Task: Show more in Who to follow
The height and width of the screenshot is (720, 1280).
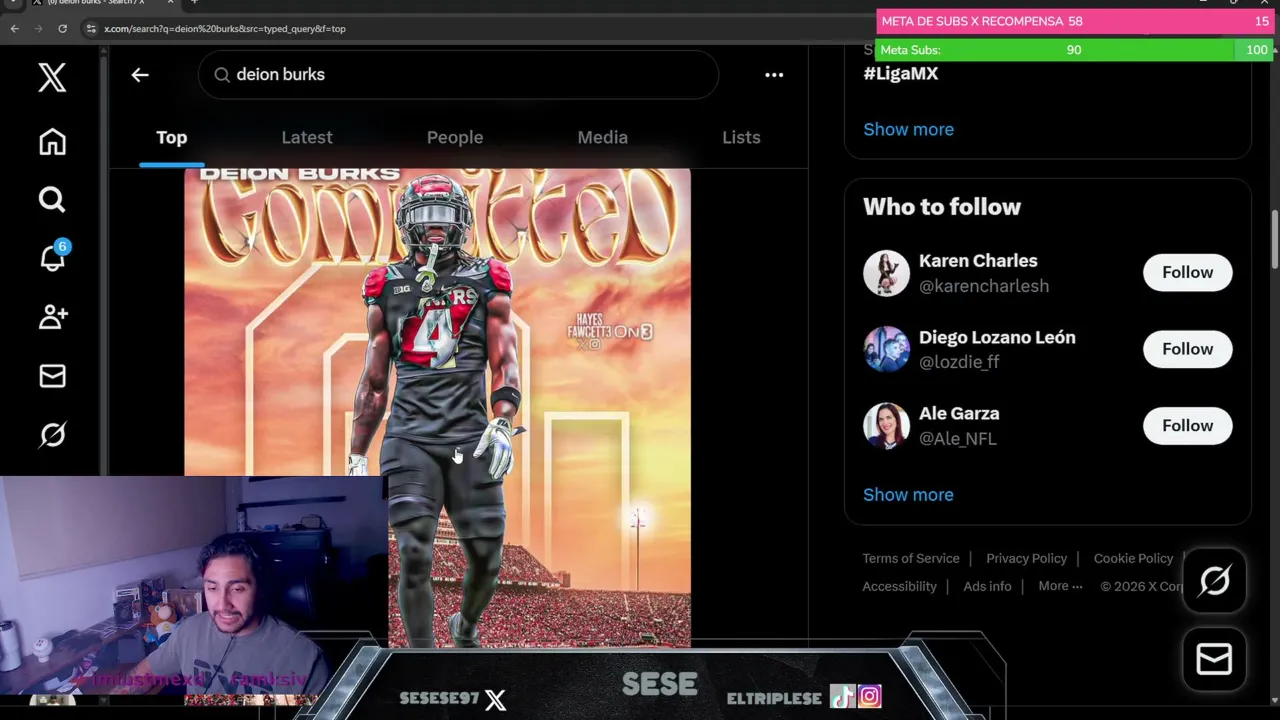Action: point(908,494)
